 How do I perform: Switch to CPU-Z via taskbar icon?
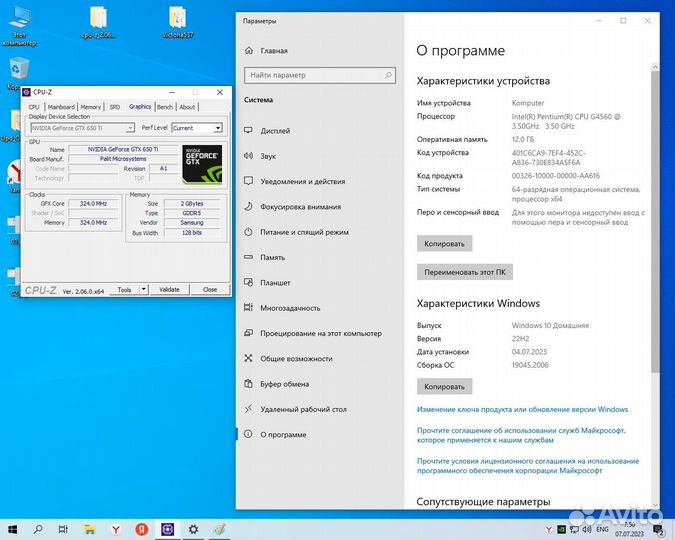[167, 529]
